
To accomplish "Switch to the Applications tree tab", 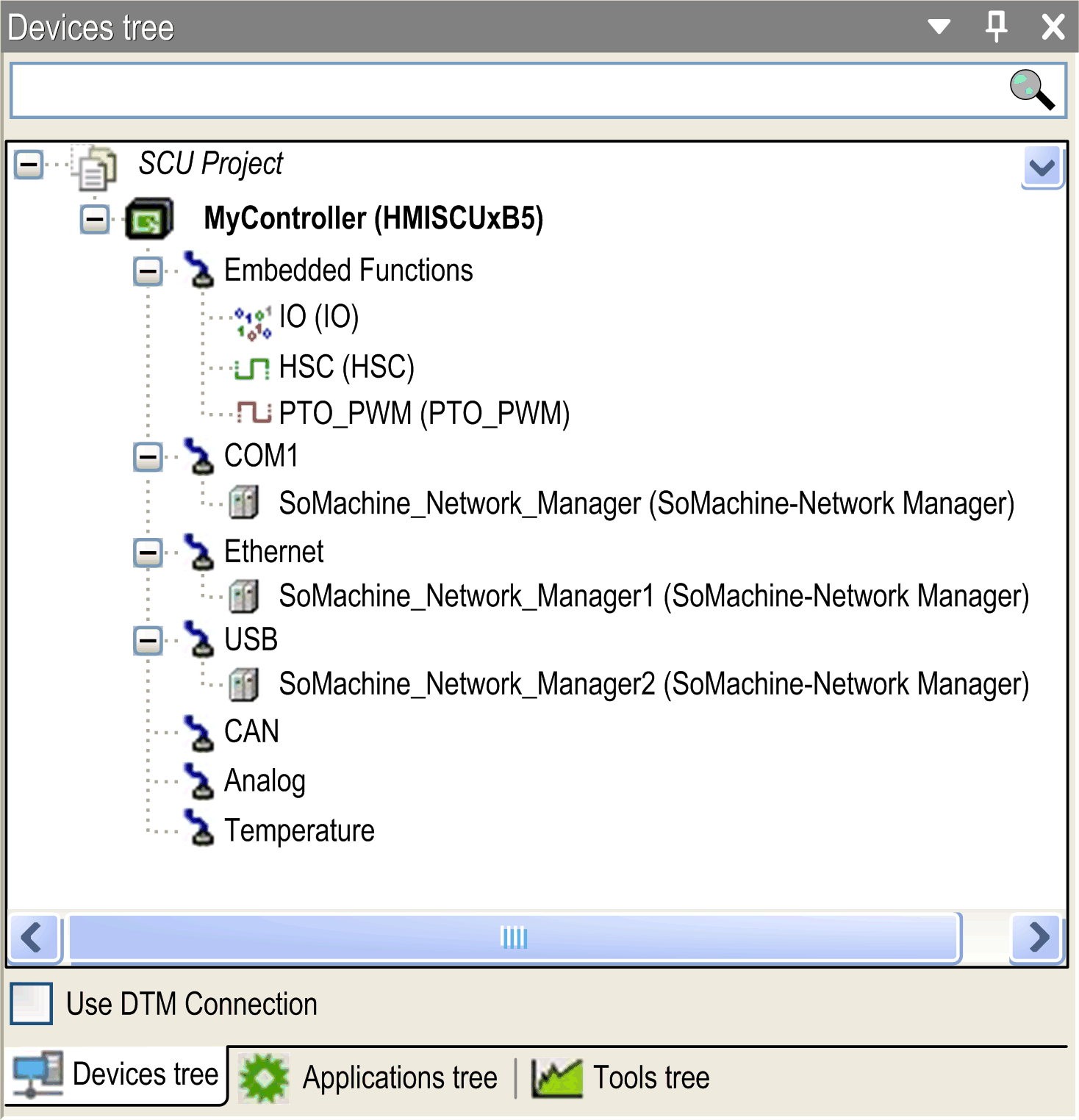I will tap(369, 1078).
